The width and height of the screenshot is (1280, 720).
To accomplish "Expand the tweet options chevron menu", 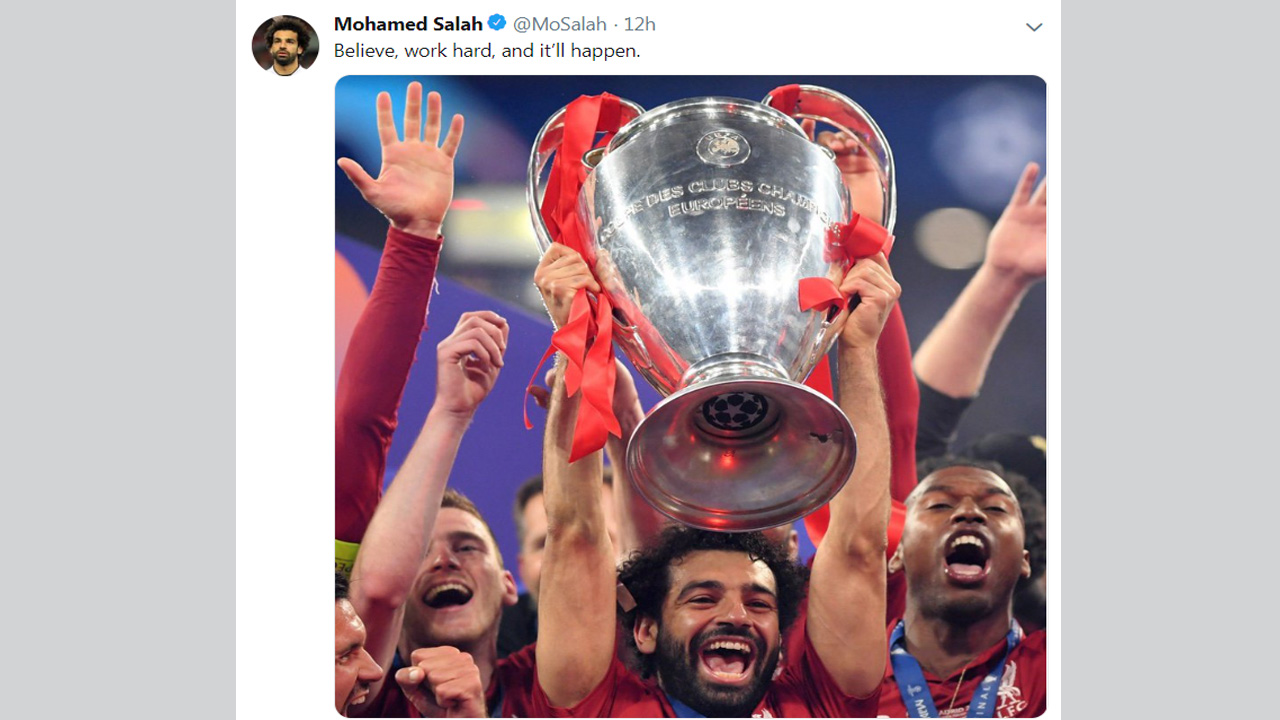I will click(x=1034, y=27).
